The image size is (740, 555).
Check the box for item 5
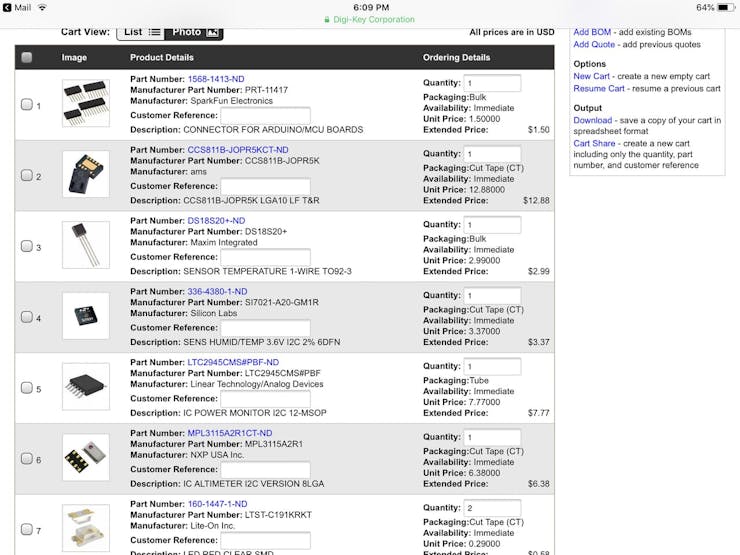click(x=27, y=387)
